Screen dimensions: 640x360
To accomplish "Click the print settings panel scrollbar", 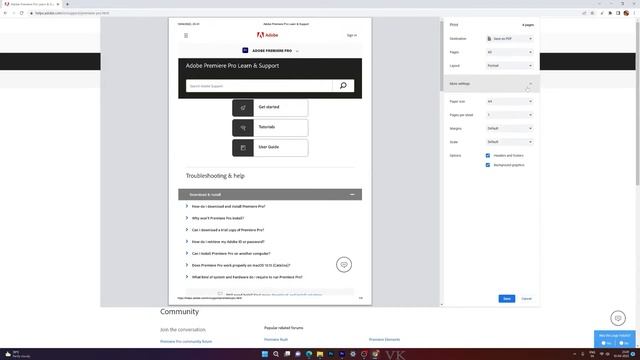I will pyautogui.click(x=441, y=56).
